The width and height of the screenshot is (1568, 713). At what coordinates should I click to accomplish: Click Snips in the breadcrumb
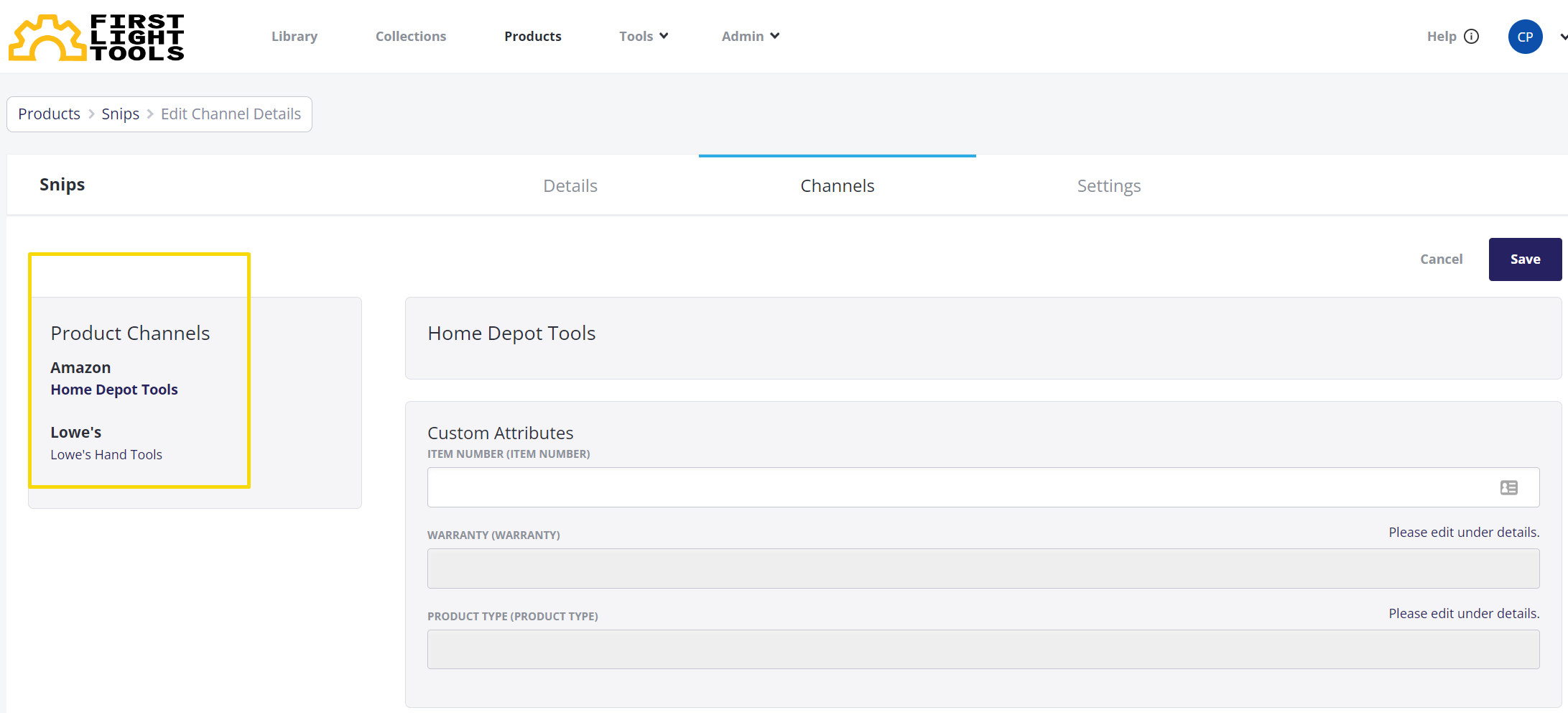coord(120,114)
